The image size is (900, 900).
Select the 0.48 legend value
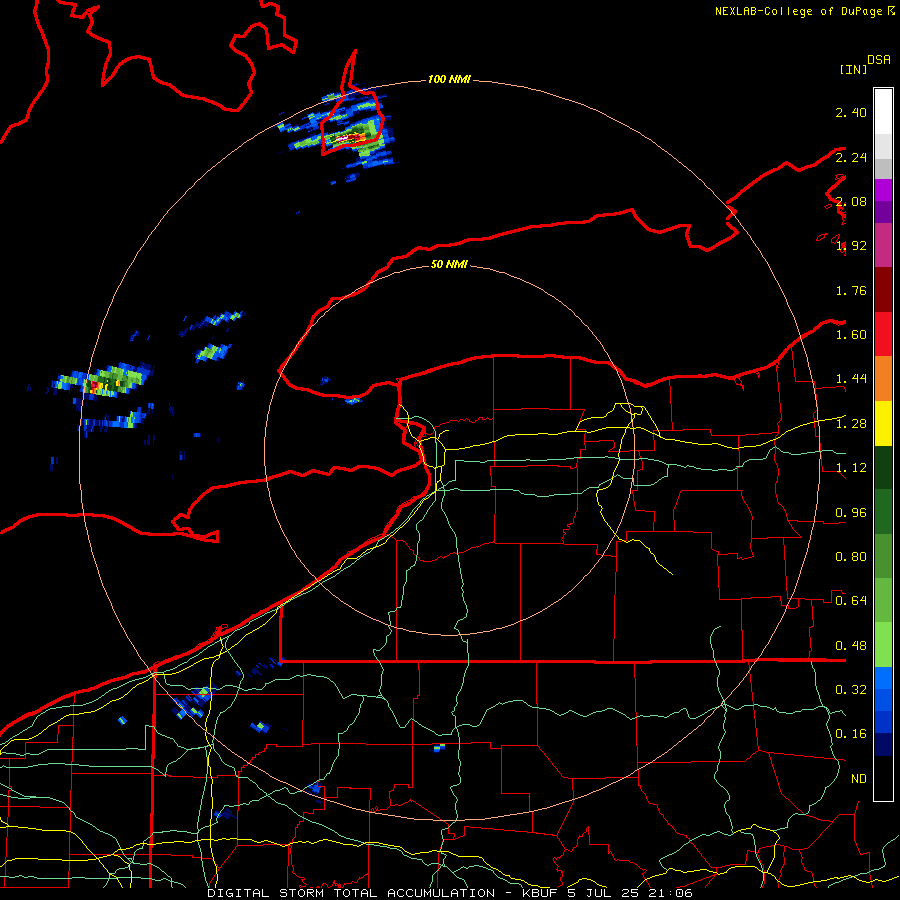(851, 646)
